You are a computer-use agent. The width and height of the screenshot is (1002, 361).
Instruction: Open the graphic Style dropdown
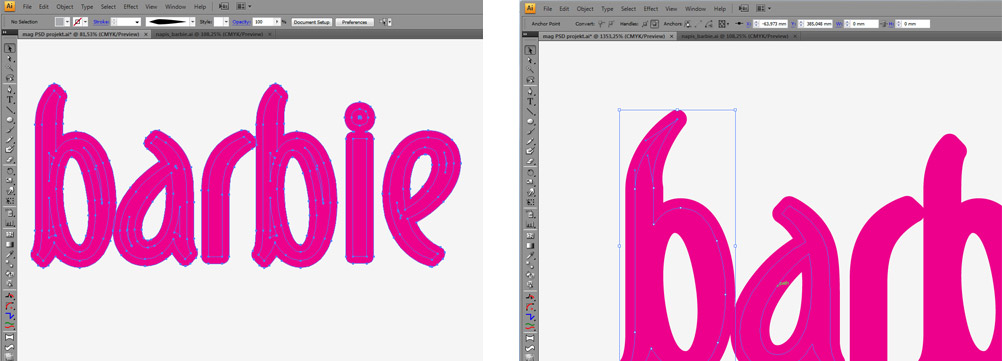coord(226,22)
